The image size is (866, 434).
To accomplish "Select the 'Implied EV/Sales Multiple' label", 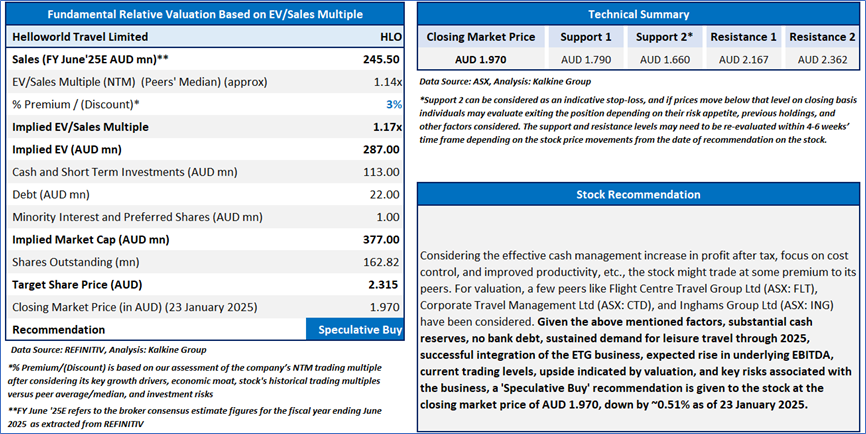I will click(81, 127).
